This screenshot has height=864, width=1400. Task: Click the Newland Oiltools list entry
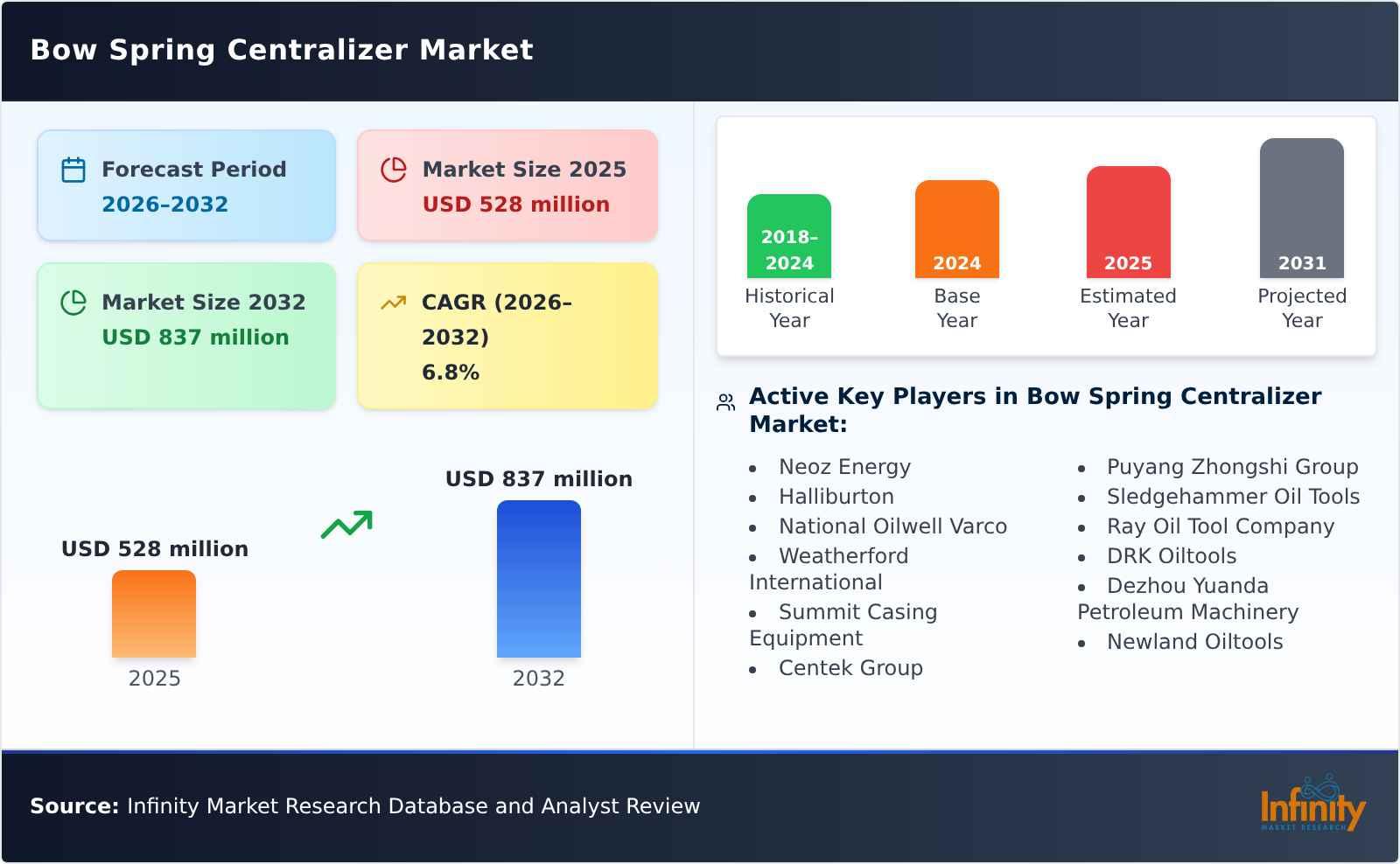pos(1194,642)
